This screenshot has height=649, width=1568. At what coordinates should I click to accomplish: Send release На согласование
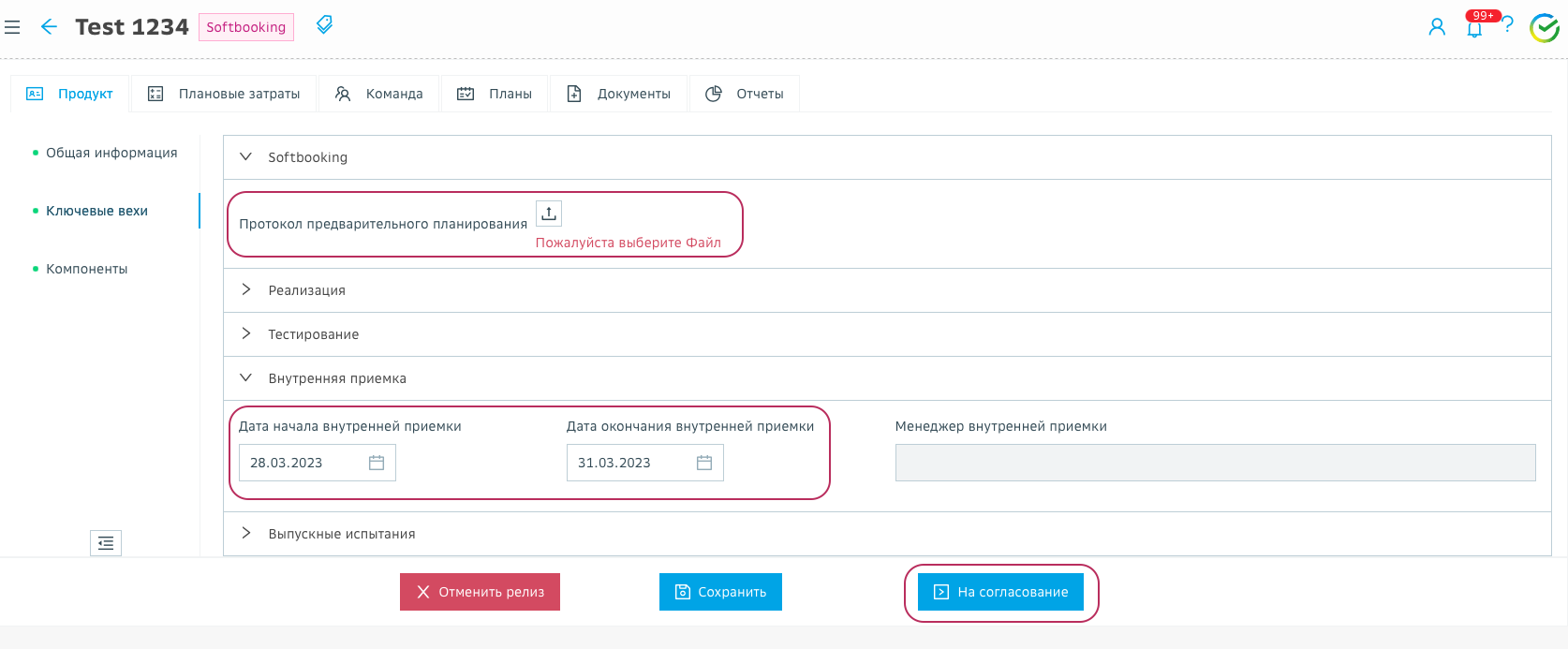[x=1000, y=592]
